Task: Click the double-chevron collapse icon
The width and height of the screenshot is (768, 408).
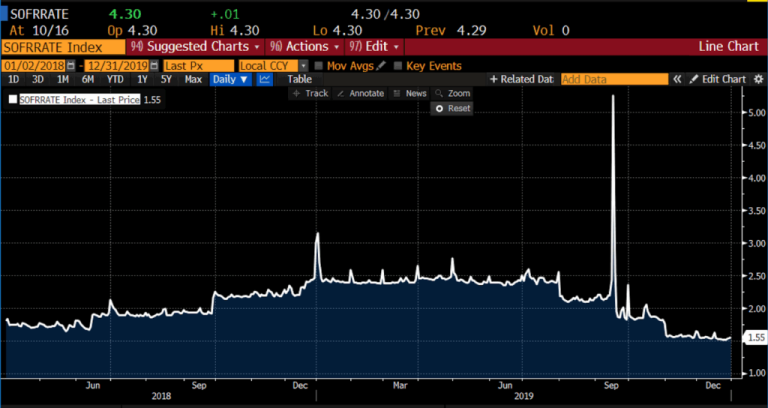Action: [x=677, y=79]
